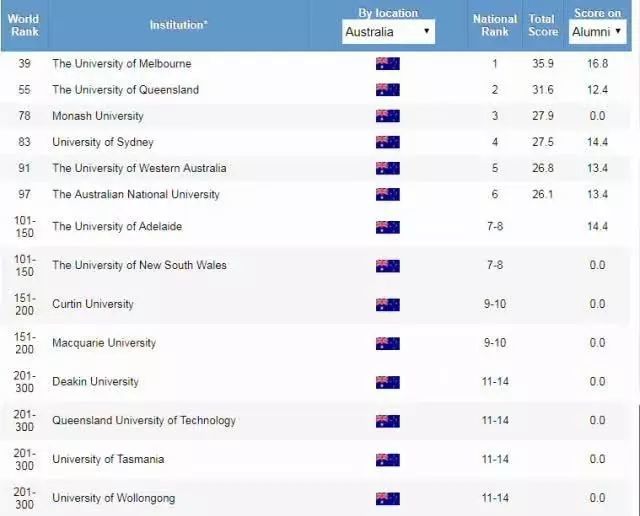Viewport: 640px width, 516px height.
Task: Click world rank 55 cell
Action: click(x=24, y=90)
